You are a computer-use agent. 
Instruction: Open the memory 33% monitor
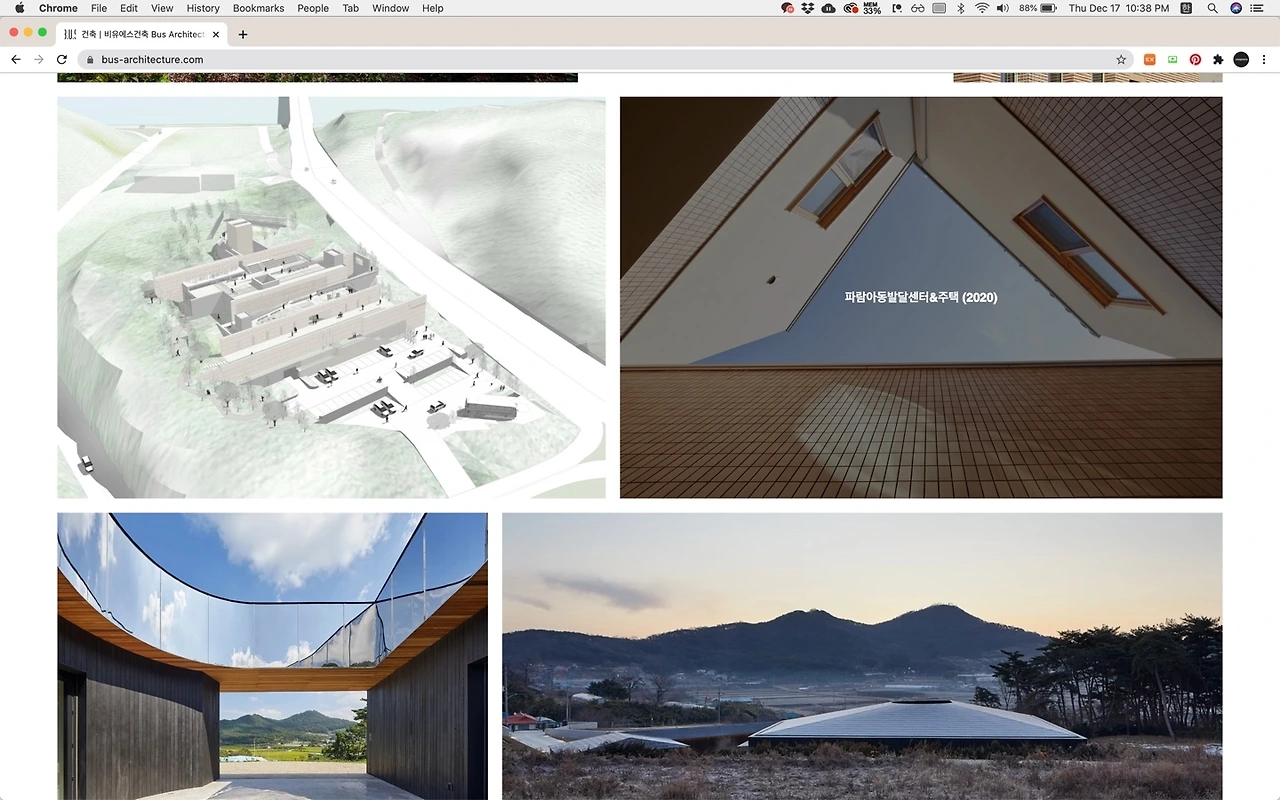(x=872, y=8)
